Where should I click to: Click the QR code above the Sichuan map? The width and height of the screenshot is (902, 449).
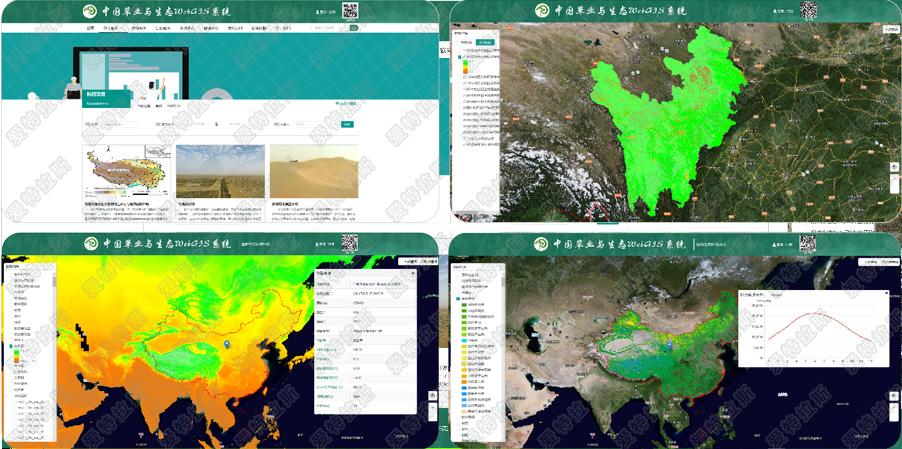pos(807,10)
